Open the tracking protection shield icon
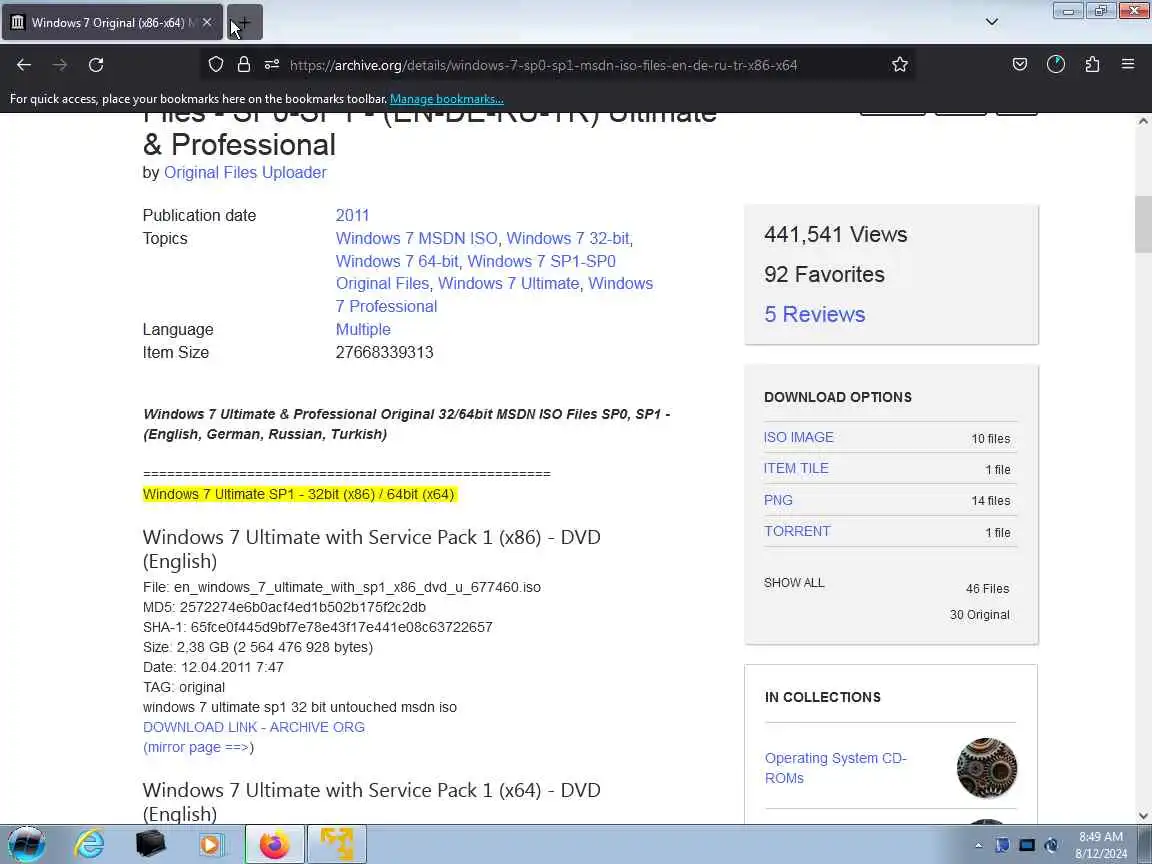This screenshot has height=864, width=1152. (x=215, y=65)
